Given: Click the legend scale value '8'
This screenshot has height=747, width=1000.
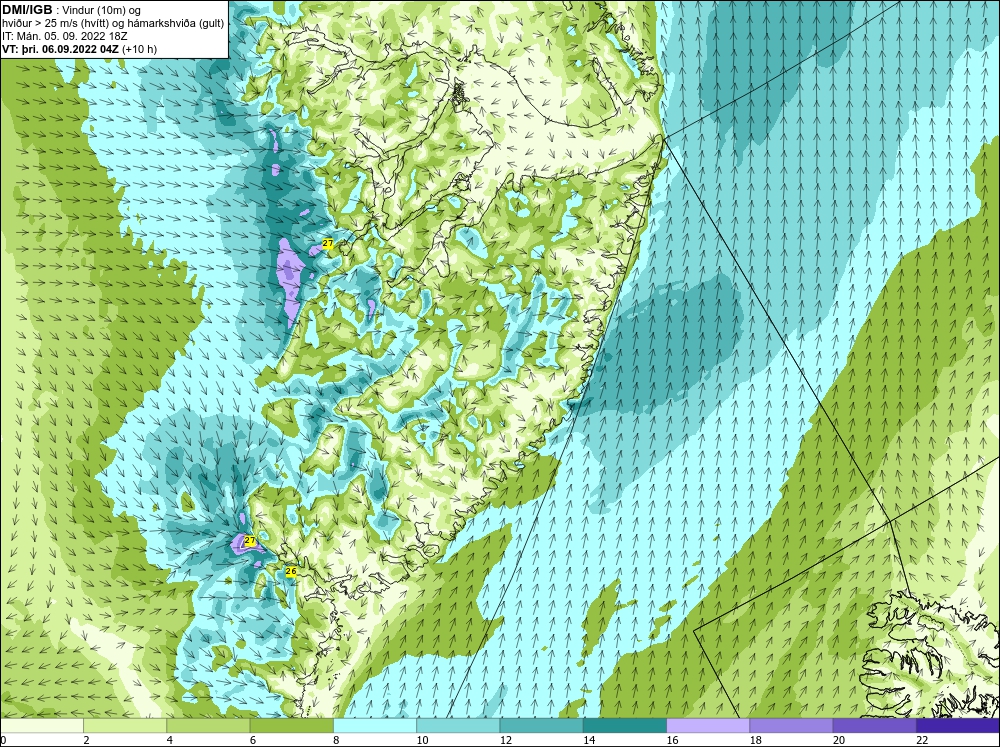Looking at the screenshot, I should click(336, 740).
